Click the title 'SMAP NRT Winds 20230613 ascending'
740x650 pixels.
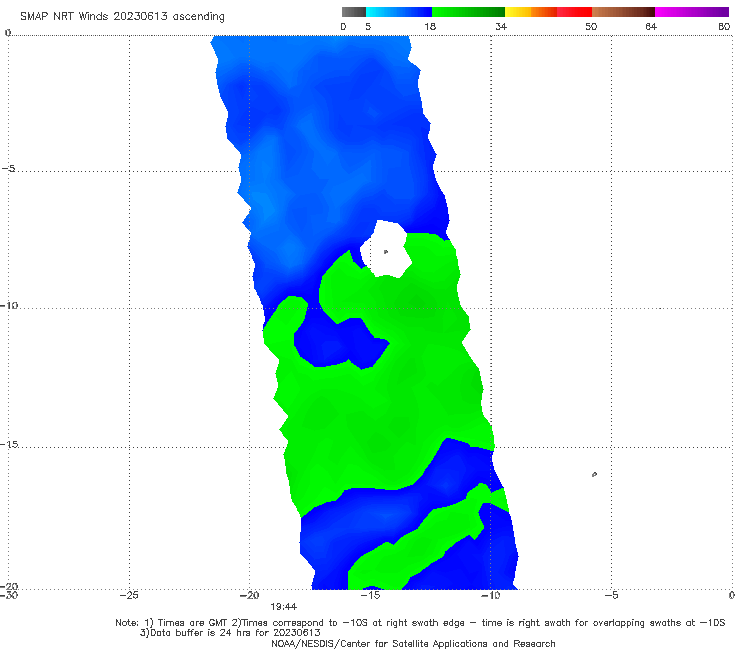122,16
